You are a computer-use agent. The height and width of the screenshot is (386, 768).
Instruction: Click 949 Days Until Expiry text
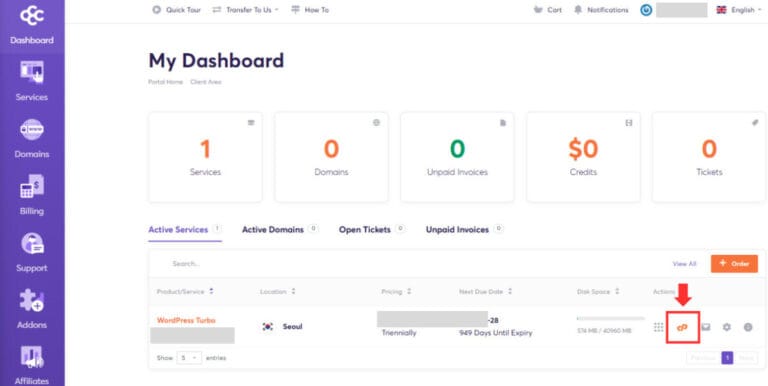[496, 333]
